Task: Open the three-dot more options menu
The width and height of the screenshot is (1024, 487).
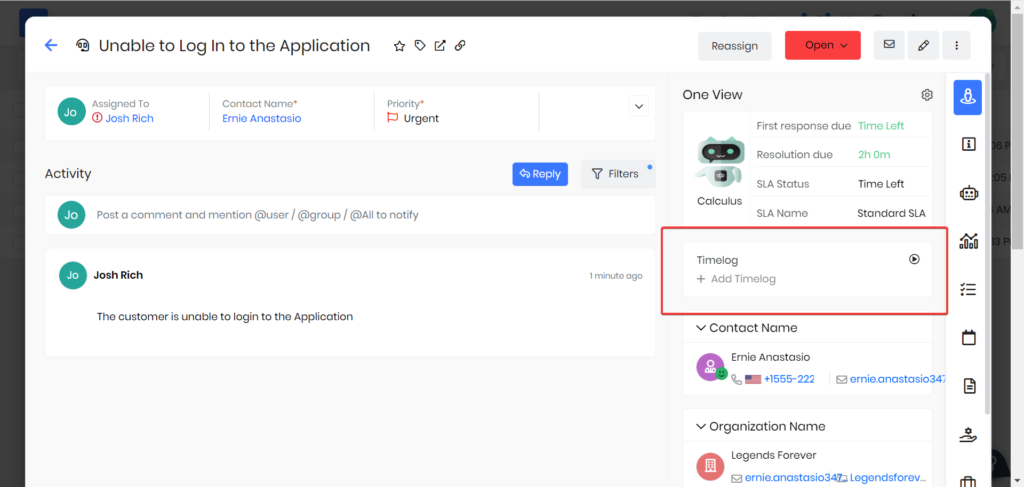Action: 957,45
